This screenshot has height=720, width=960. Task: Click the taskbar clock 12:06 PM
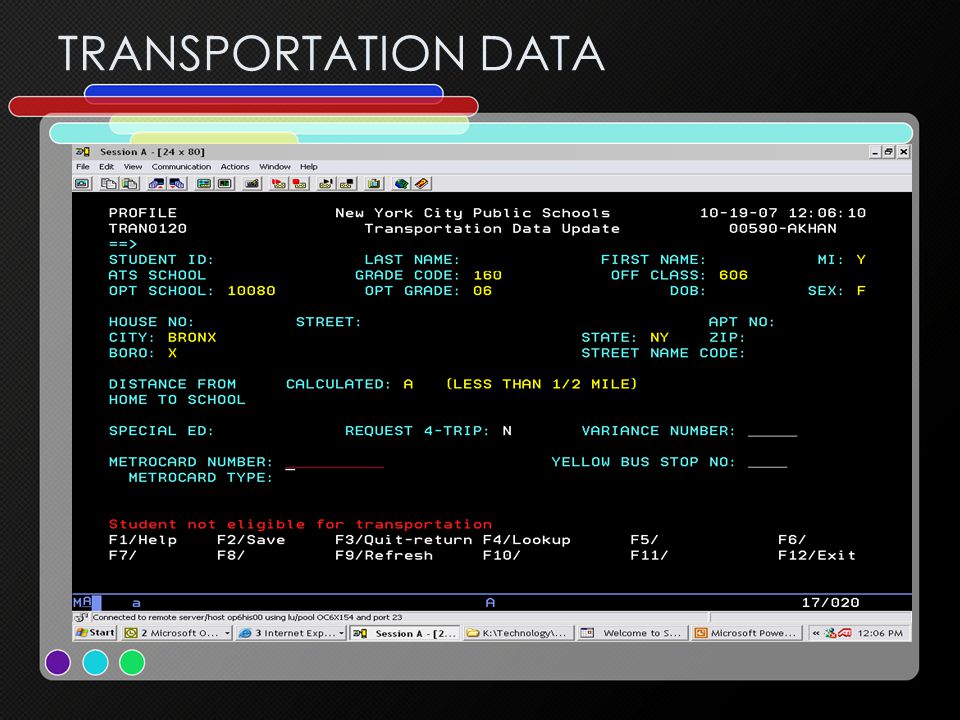pyautogui.click(x=880, y=633)
